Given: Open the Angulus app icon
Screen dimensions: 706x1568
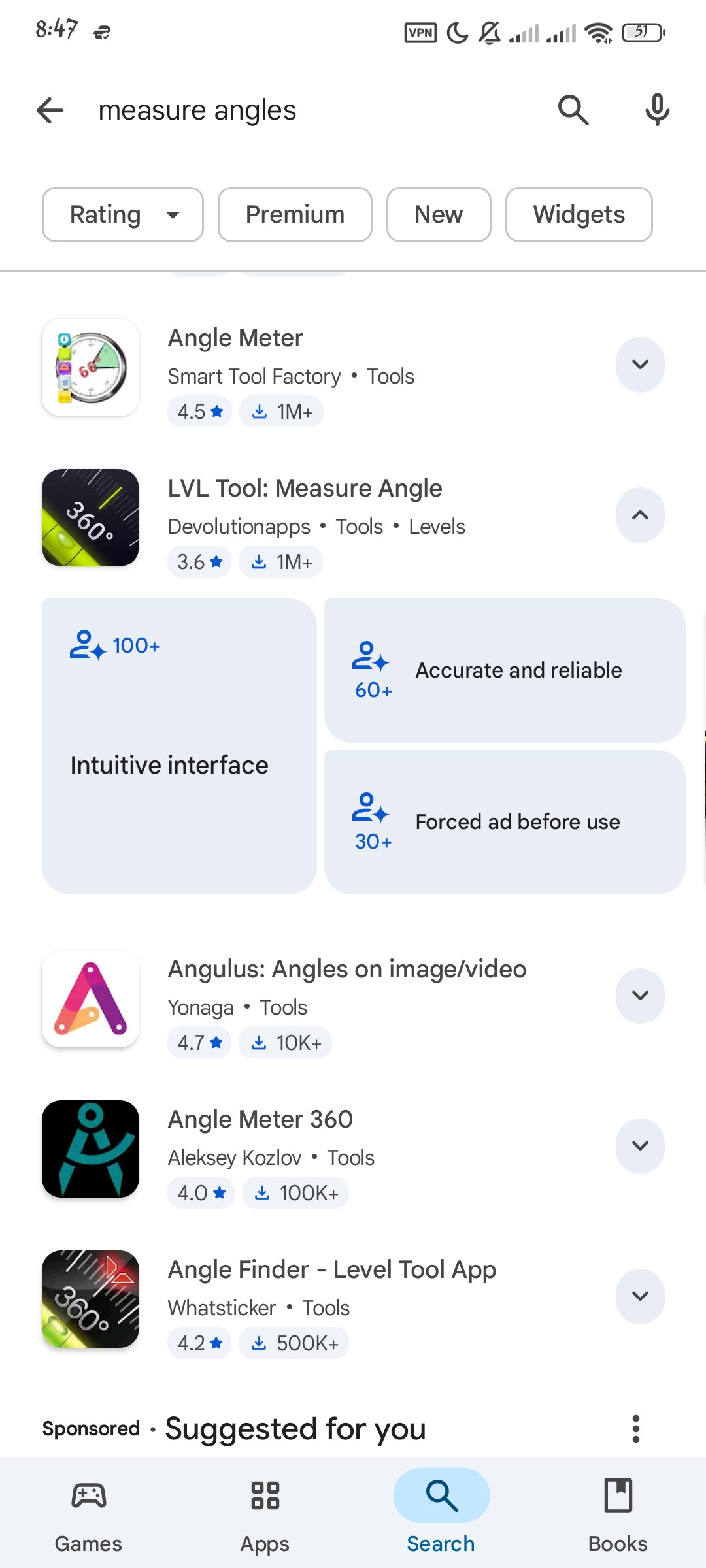Looking at the screenshot, I should (91, 998).
